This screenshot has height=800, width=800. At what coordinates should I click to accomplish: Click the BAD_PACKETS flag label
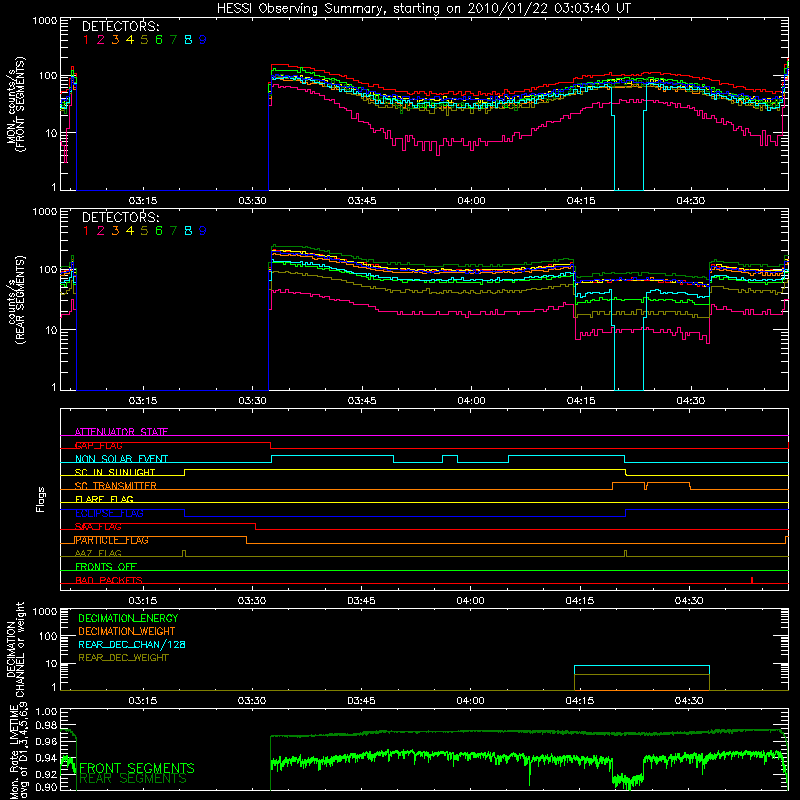pyautogui.click(x=109, y=580)
